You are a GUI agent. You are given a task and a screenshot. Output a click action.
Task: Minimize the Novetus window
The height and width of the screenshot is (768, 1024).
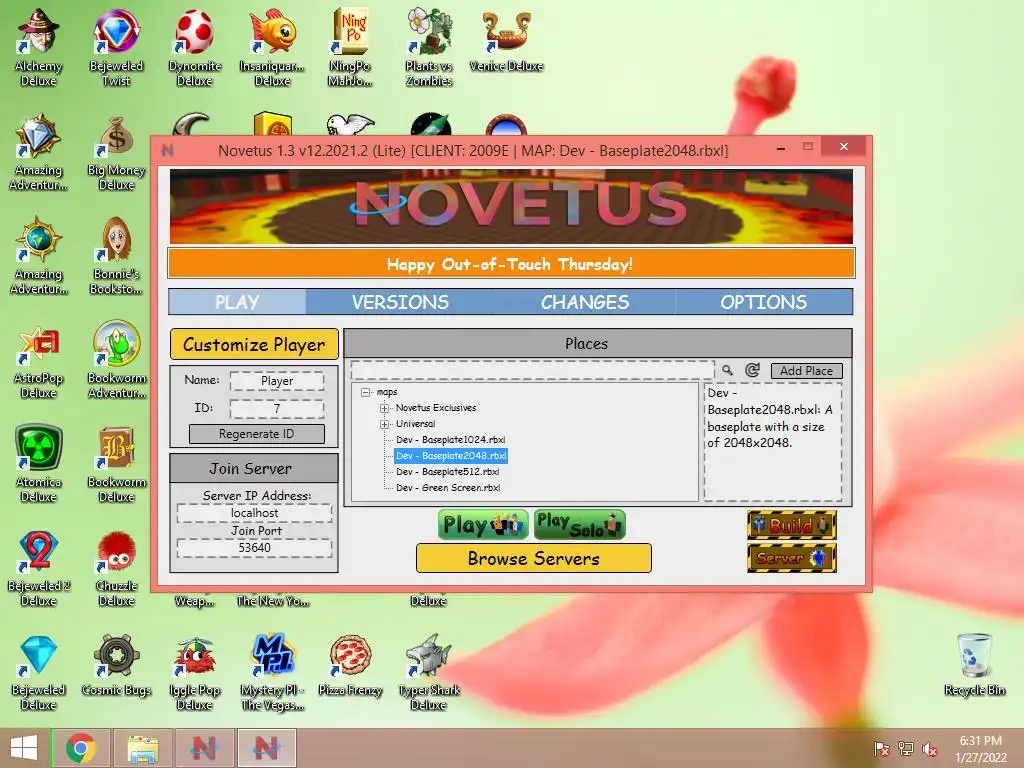pyautogui.click(x=780, y=149)
